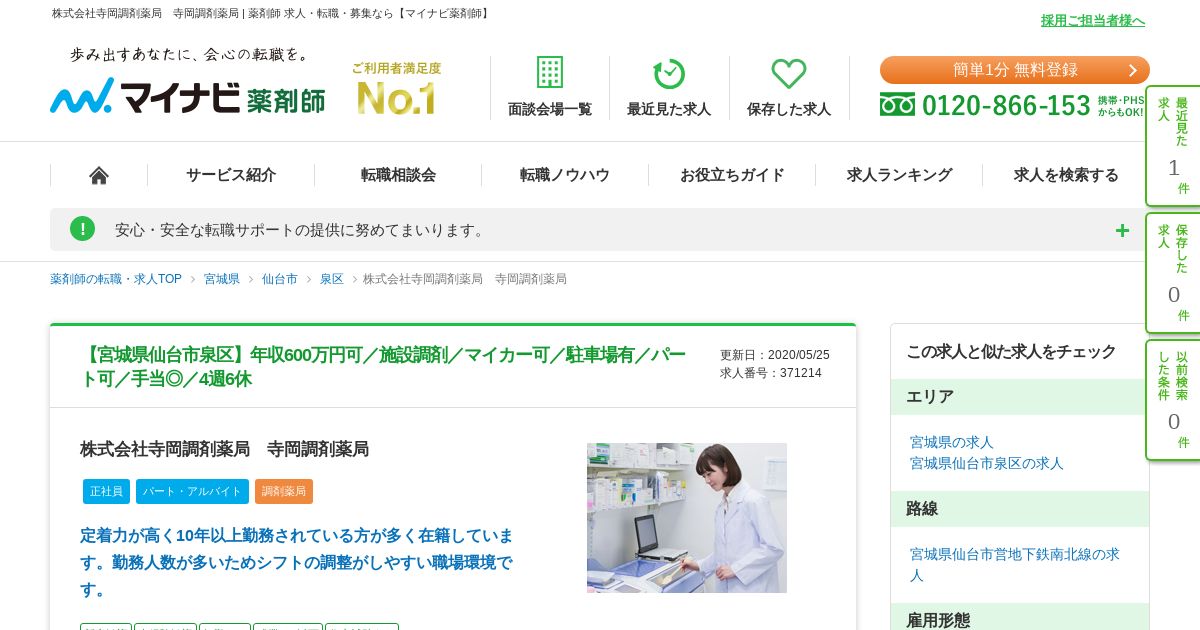Open サービス紹介 menu
This screenshot has height=630, width=1200.
pyautogui.click(x=231, y=175)
